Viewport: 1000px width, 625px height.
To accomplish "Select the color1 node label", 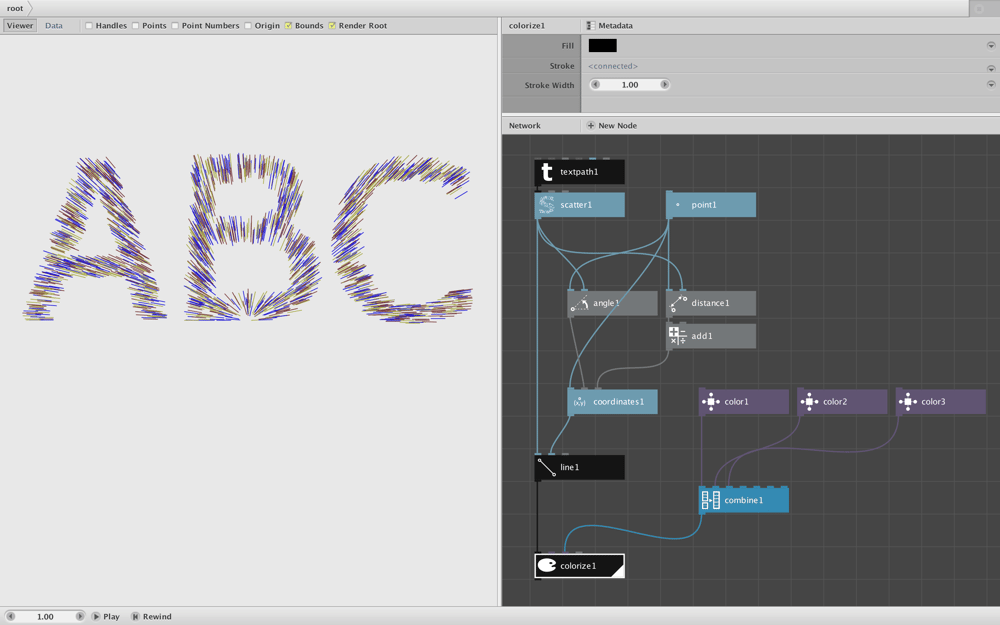I will [x=737, y=402].
